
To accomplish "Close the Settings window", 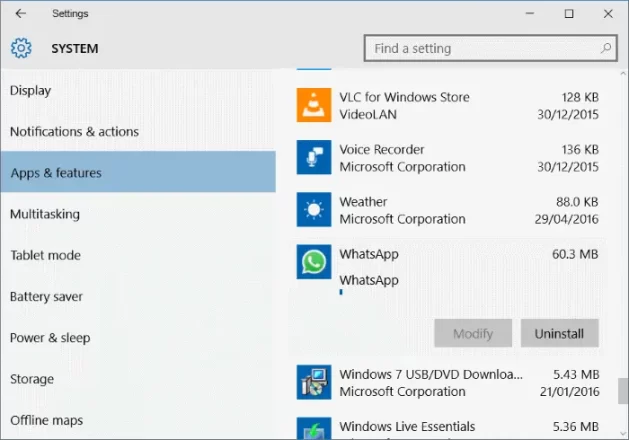I will point(608,14).
